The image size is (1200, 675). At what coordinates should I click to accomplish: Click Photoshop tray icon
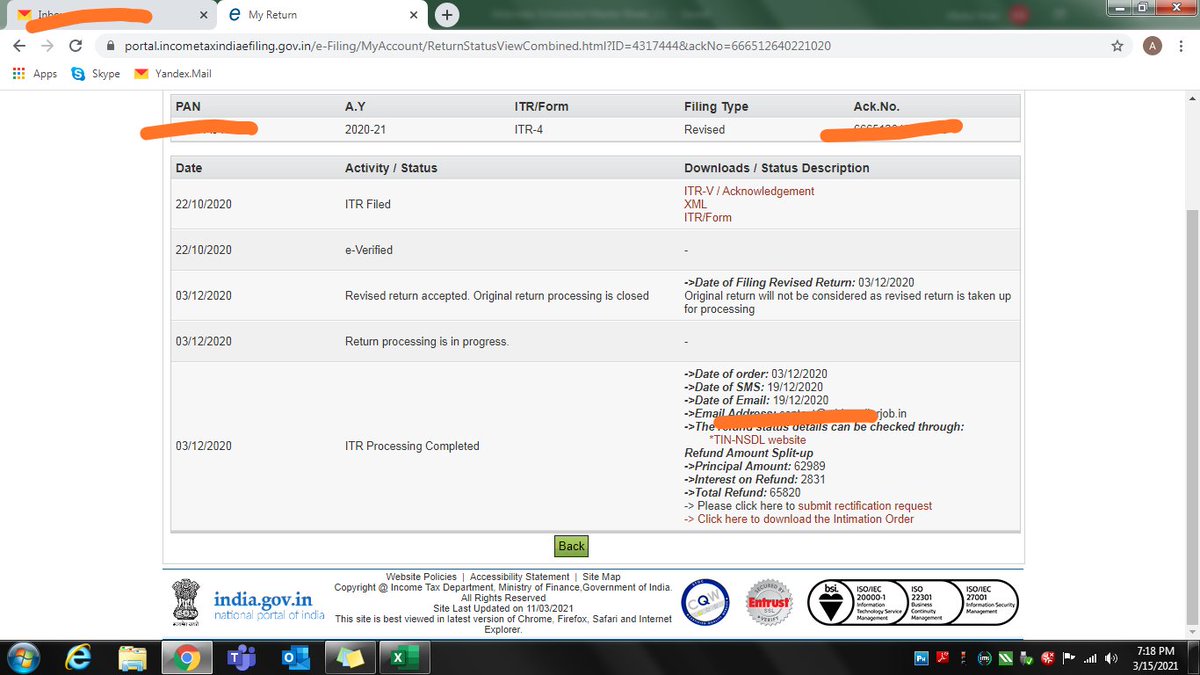click(x=922, y=658)
